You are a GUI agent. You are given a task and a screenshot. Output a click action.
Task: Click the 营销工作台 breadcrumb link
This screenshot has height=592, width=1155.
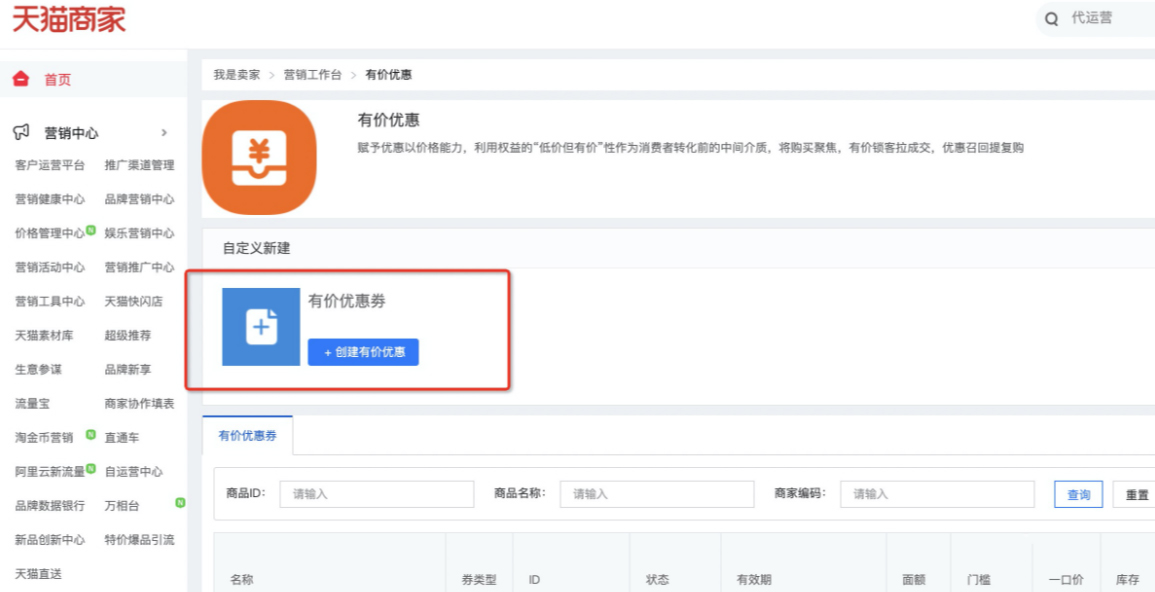pyautogui.click(x=312, y=75)
